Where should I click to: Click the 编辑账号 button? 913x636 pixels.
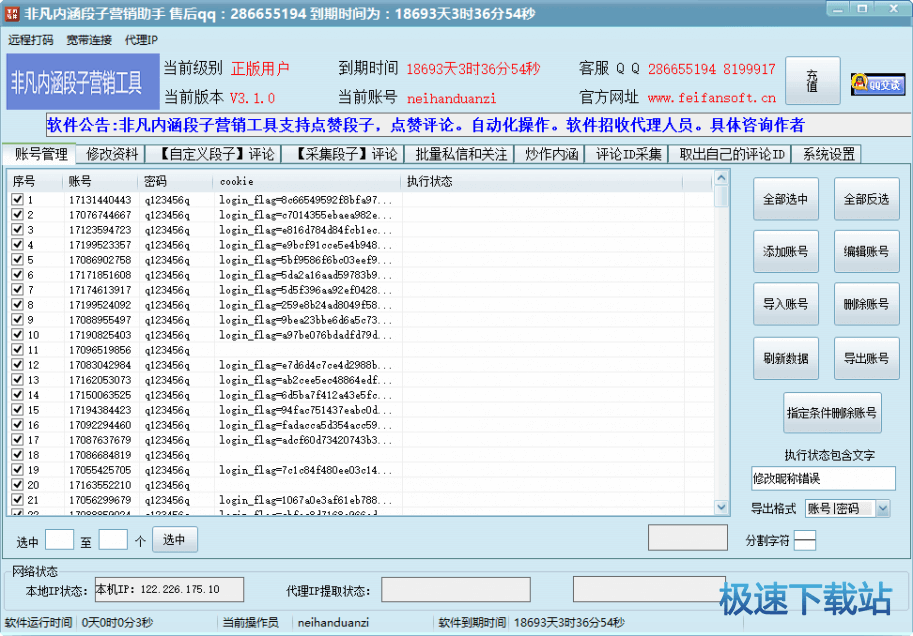coord(866,252)
